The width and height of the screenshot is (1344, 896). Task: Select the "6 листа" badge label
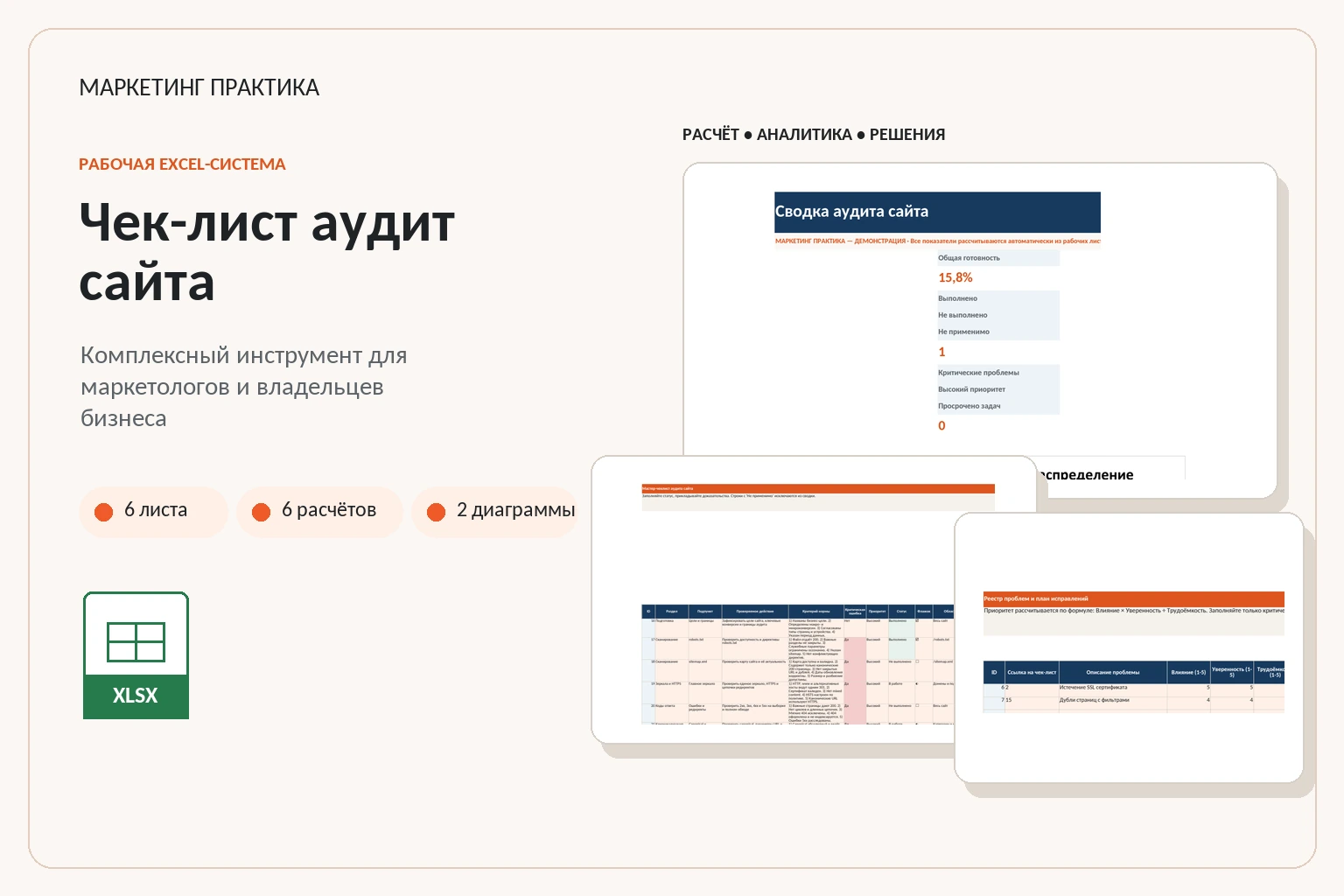[x=156, y=510]
